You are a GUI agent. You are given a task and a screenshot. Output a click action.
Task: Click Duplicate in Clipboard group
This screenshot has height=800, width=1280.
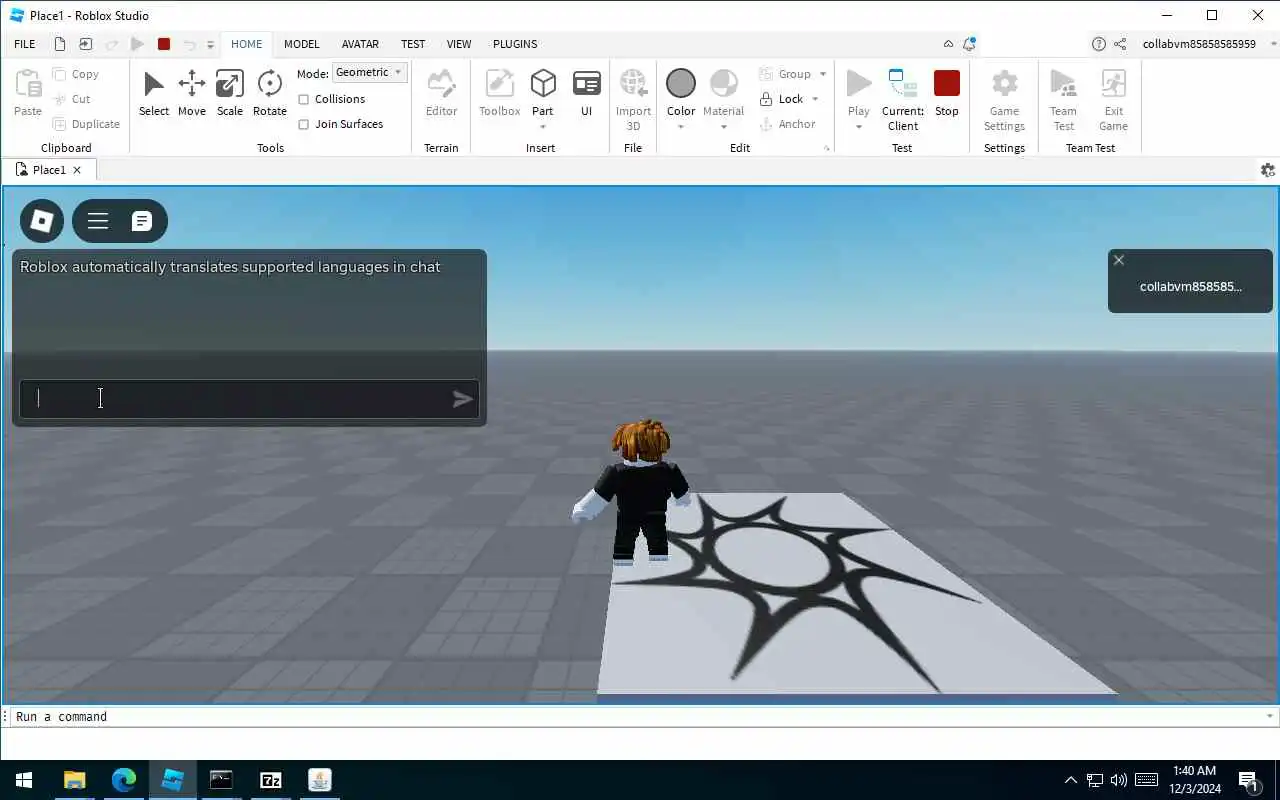coord(86,124)
